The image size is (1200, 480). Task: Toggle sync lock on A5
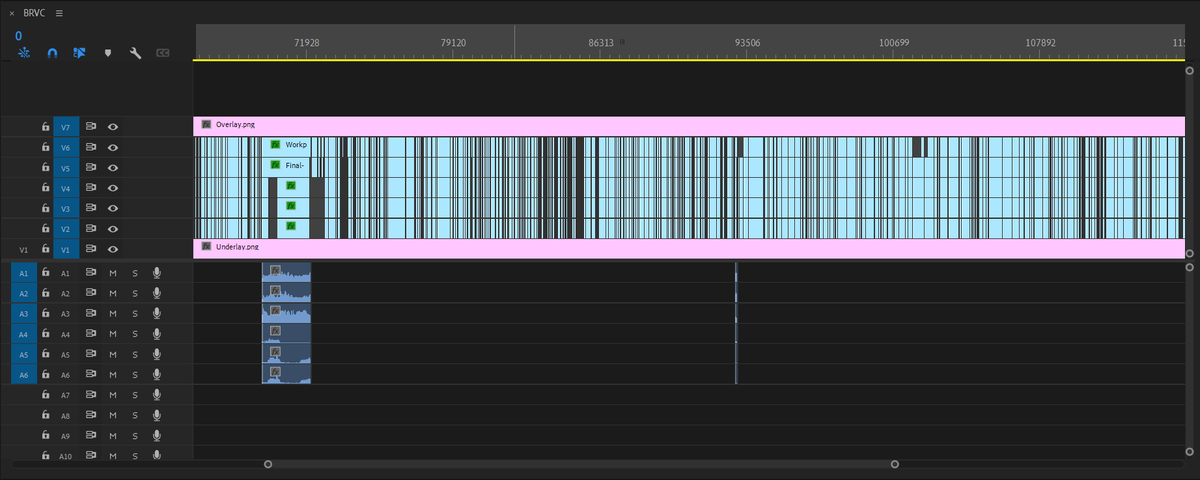coord(90,354)
